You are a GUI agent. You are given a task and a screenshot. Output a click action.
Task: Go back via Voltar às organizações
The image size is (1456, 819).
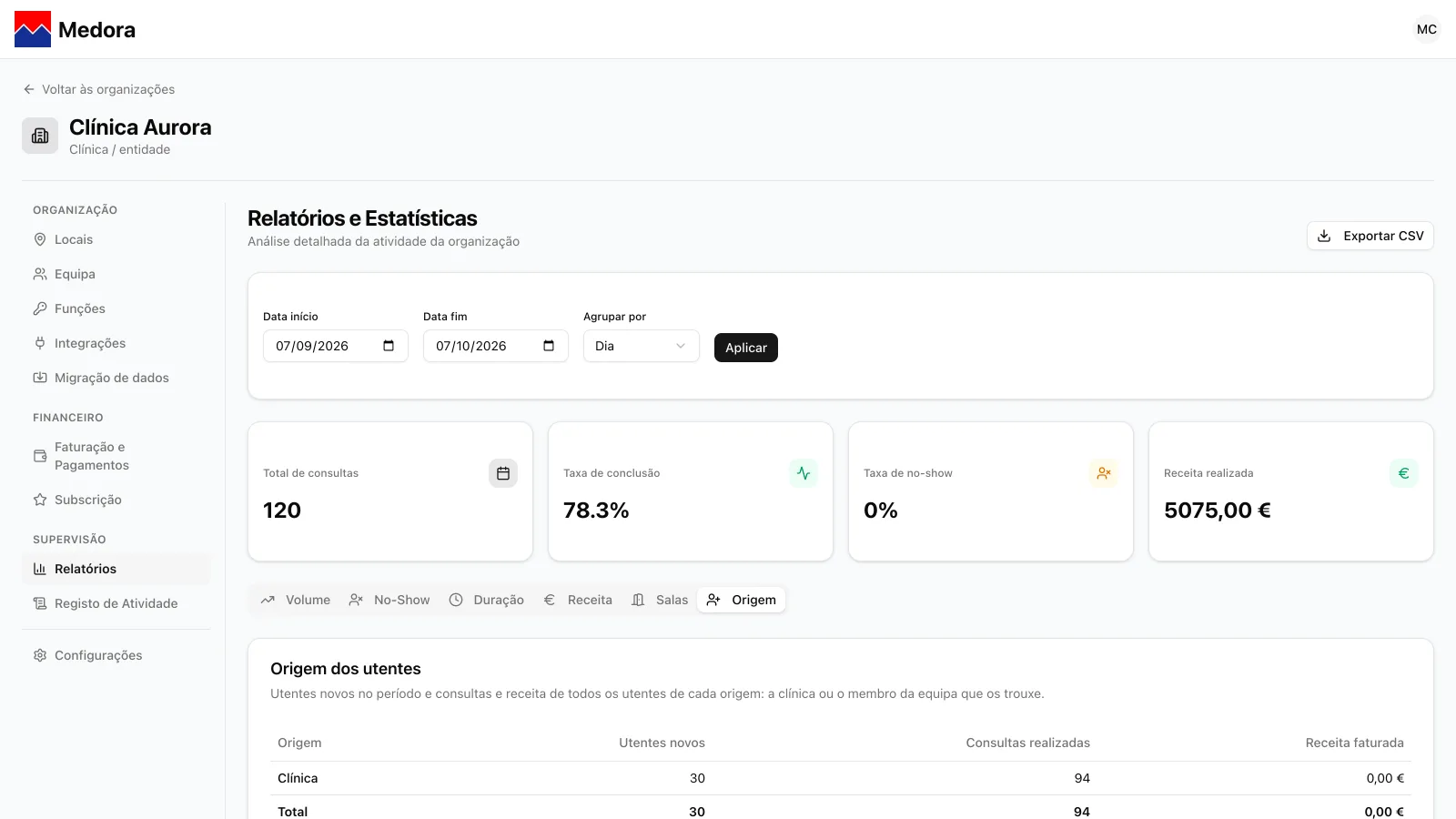pos(98,89)
